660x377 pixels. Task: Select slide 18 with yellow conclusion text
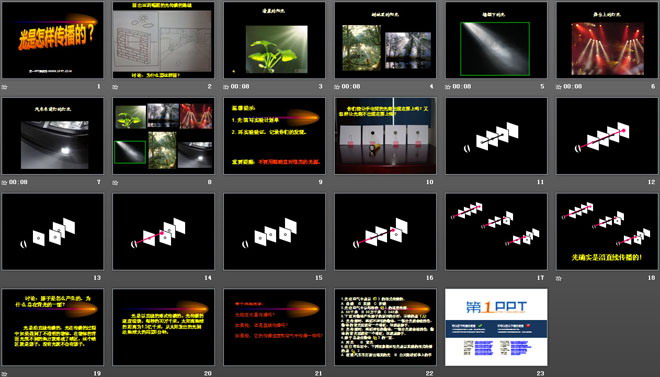(607, 231)
